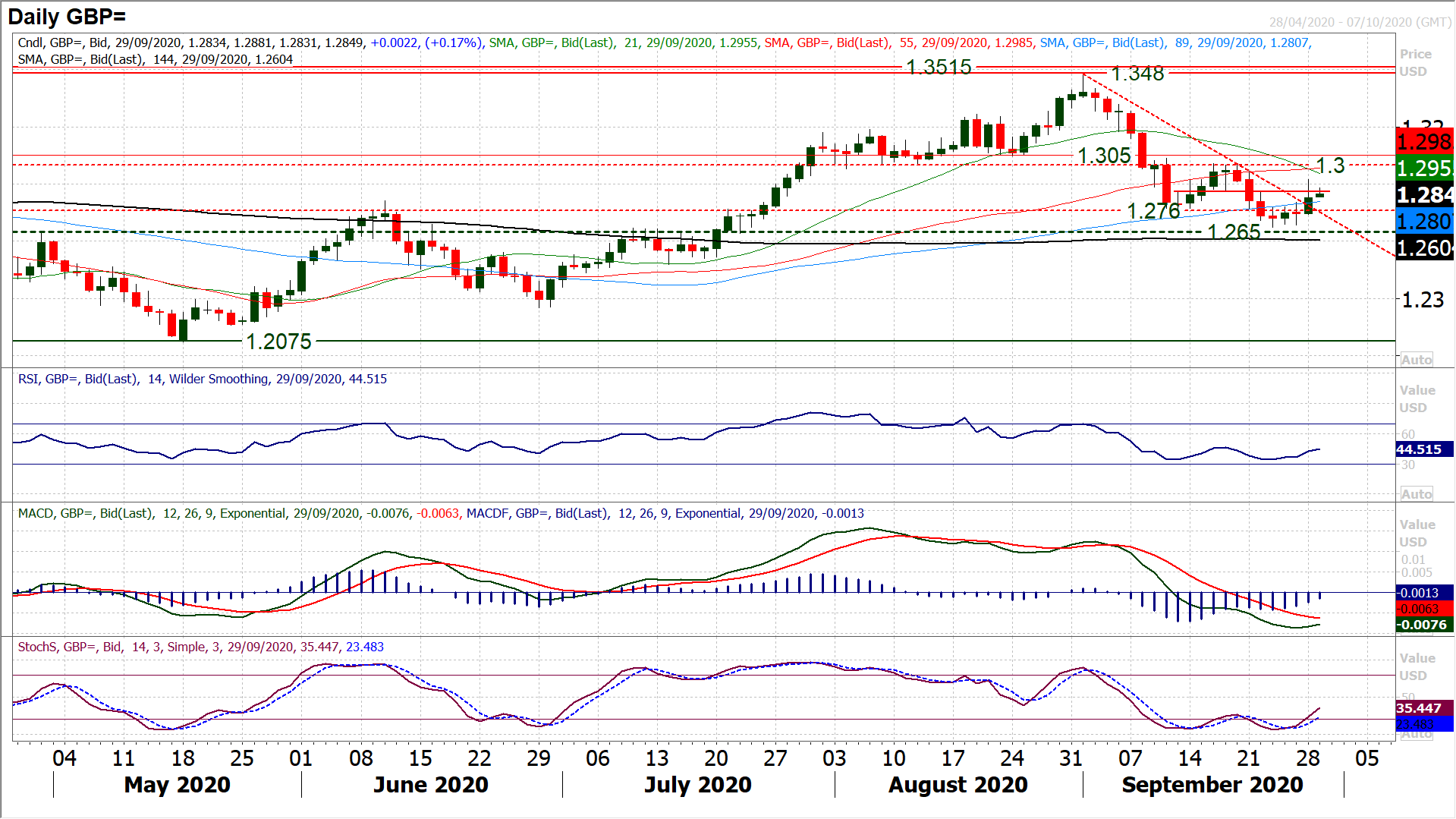Screen dimensions: 1456x819
Task: Select June 2020 on the time axis
Action: 430,784
